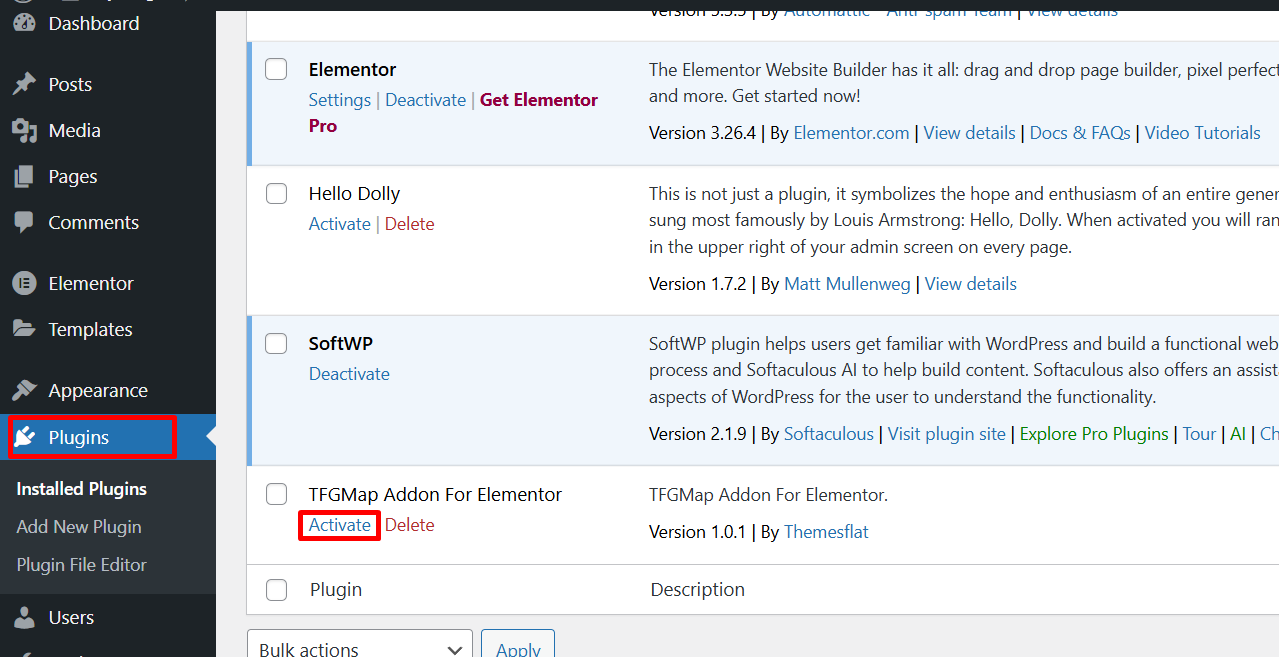Open Add New Plugin submenu item

[x=79, y=527]
